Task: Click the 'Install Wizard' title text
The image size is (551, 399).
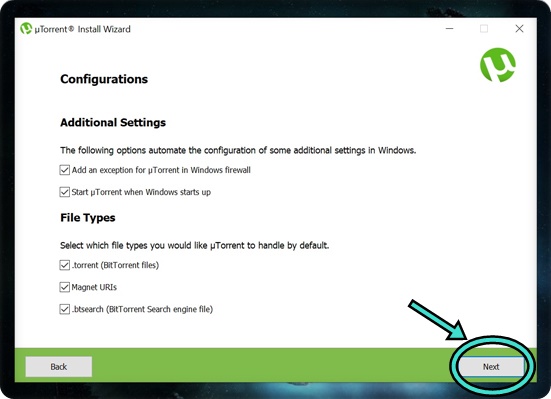Action: tap(104, 29)
